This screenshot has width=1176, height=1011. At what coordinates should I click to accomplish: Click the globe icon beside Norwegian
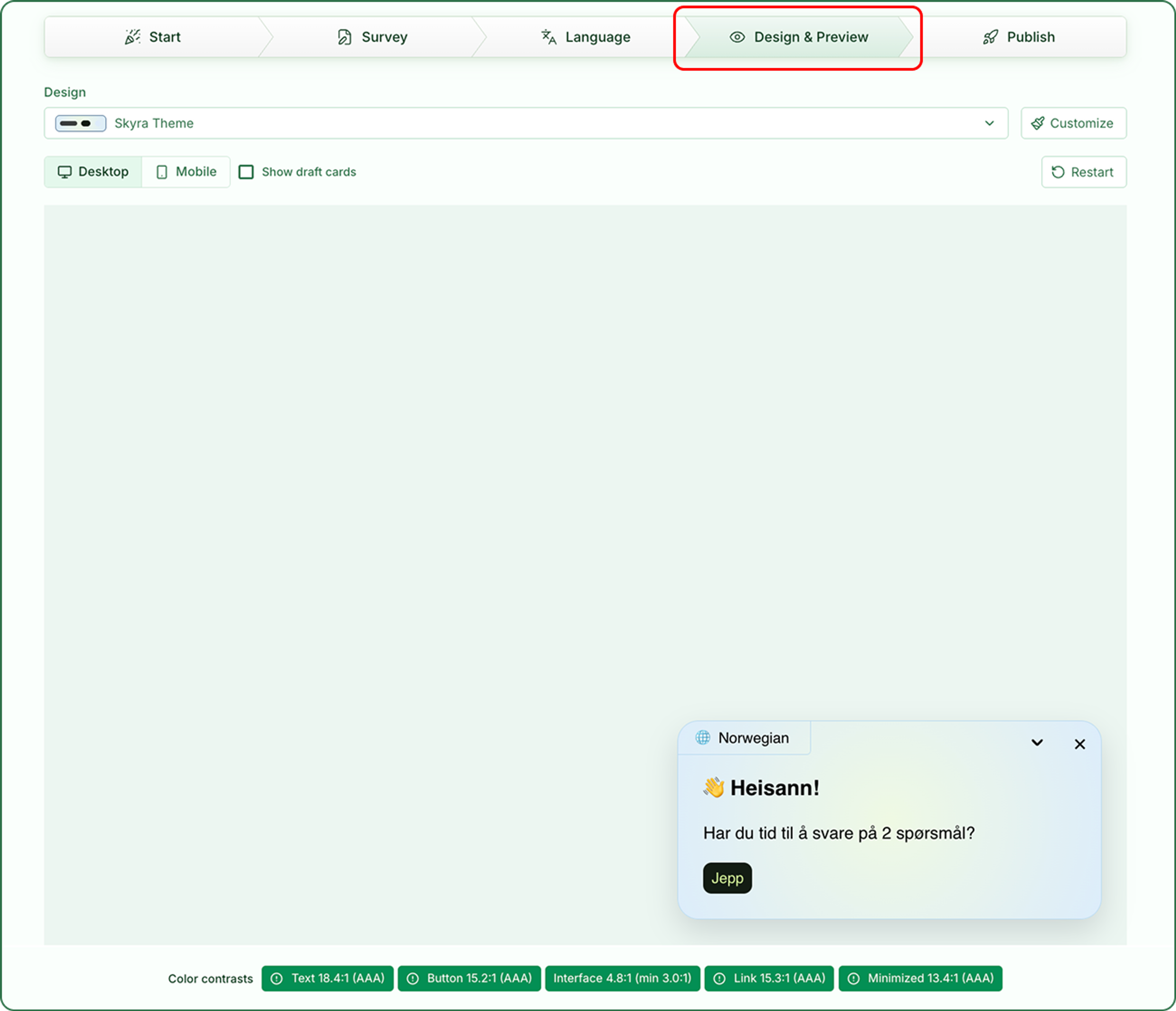703,738
